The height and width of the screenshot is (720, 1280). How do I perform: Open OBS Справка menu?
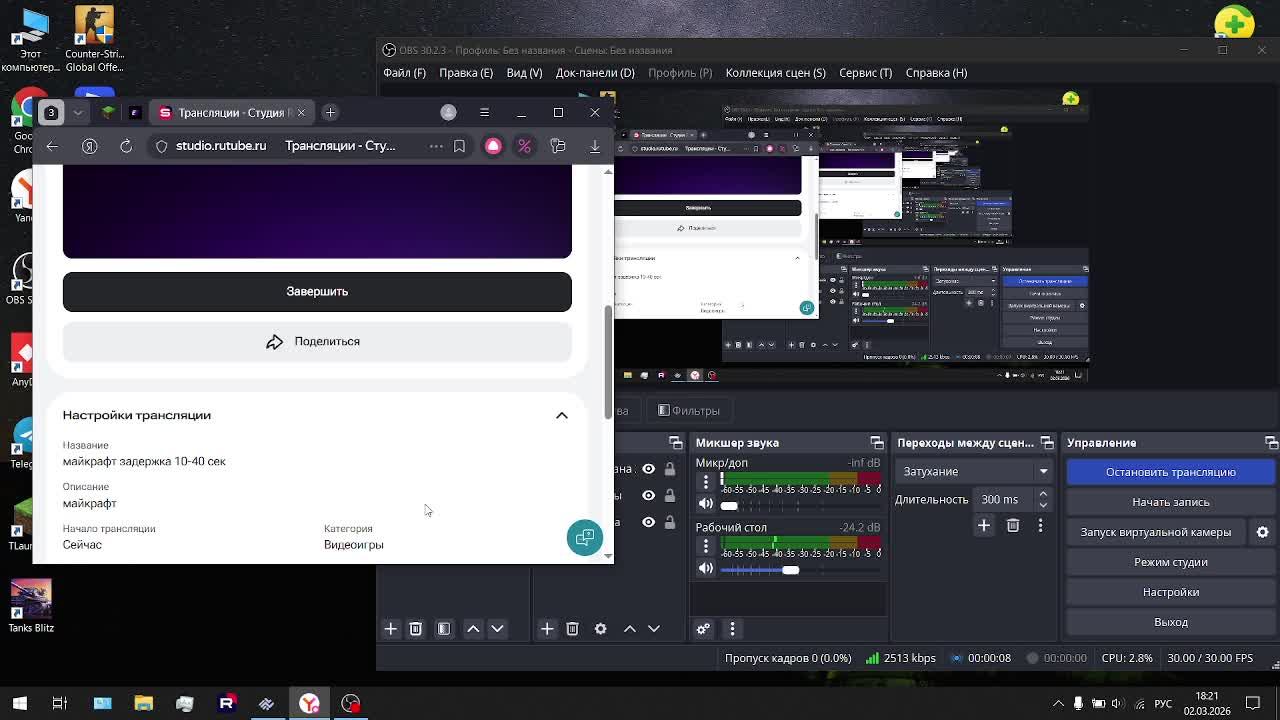point(936,73)
